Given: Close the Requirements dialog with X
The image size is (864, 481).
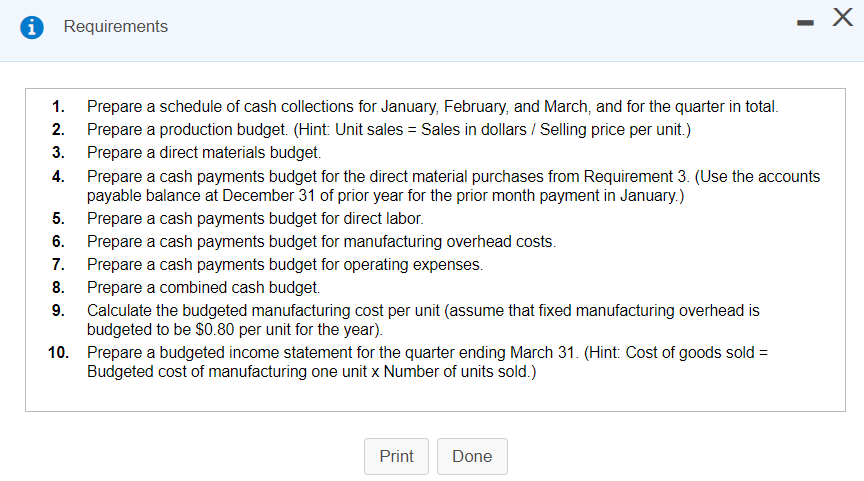Looking at the screenshot, I should coord(843,17).
